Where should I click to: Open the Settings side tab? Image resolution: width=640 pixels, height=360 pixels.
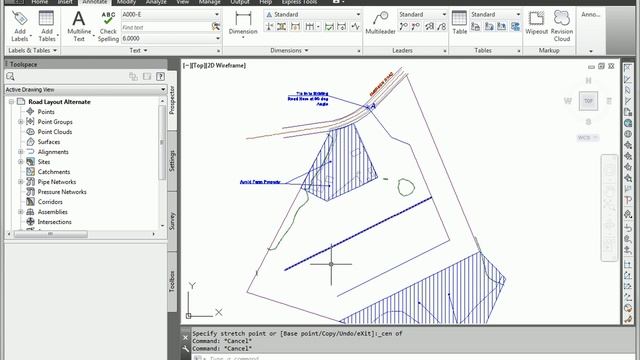(x=172, y=161)
